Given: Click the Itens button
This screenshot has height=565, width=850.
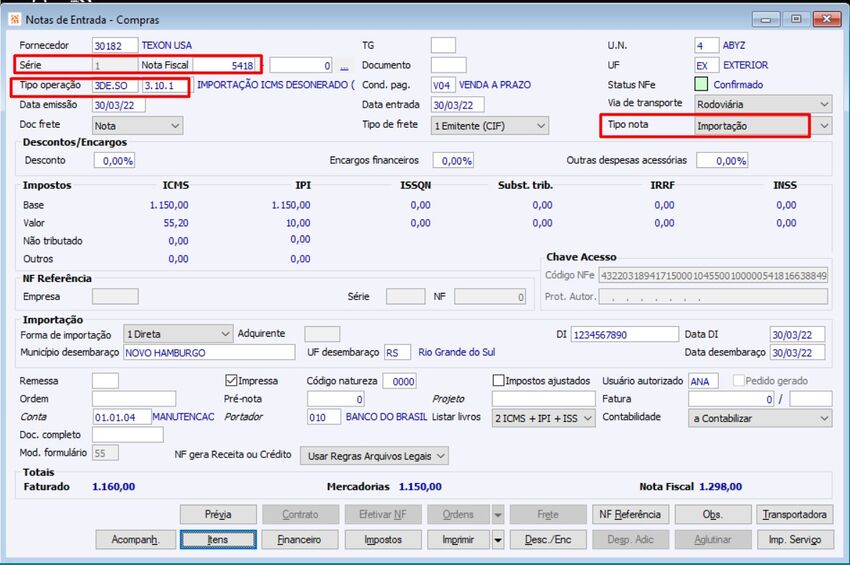Looking at the screenshot, I should click(218, 540).
